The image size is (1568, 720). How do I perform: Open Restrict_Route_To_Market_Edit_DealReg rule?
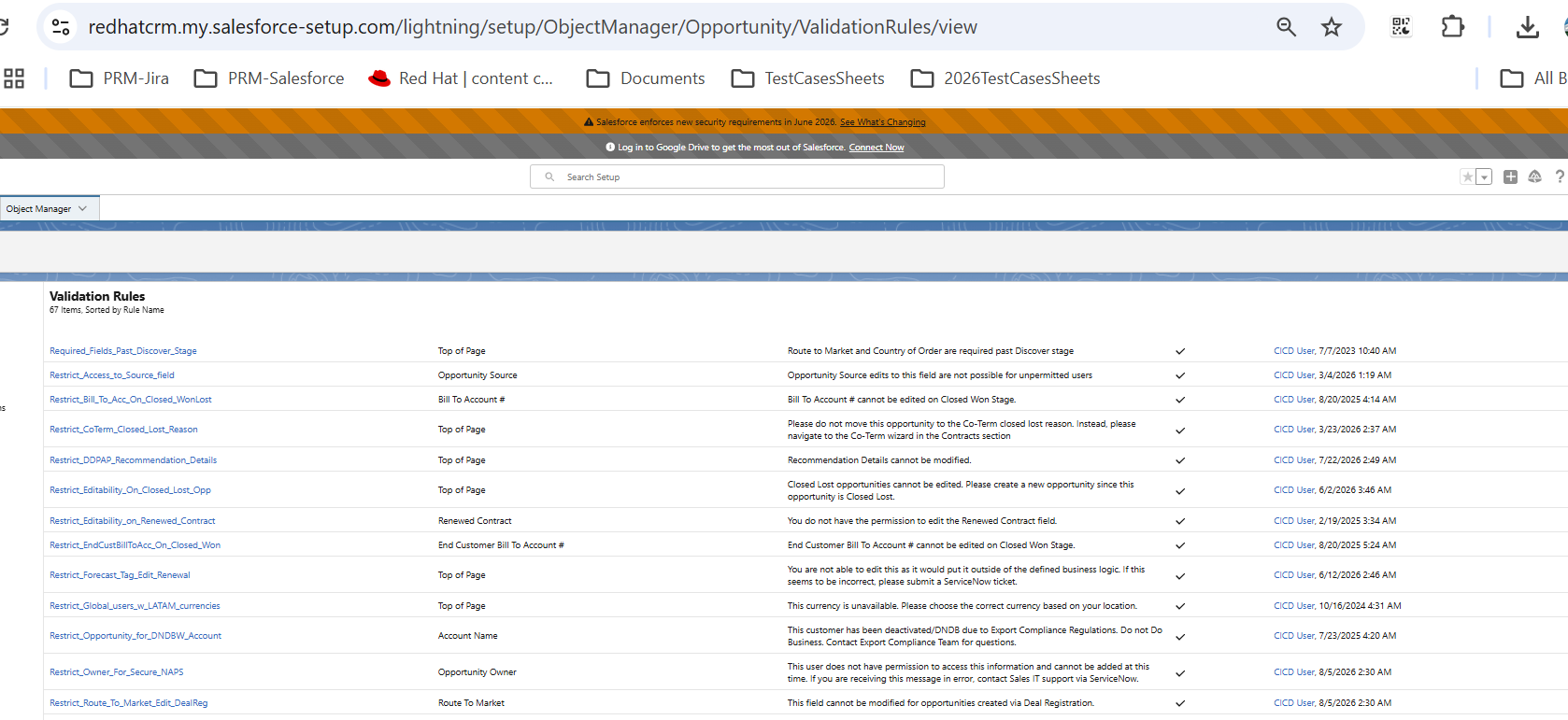129,703
